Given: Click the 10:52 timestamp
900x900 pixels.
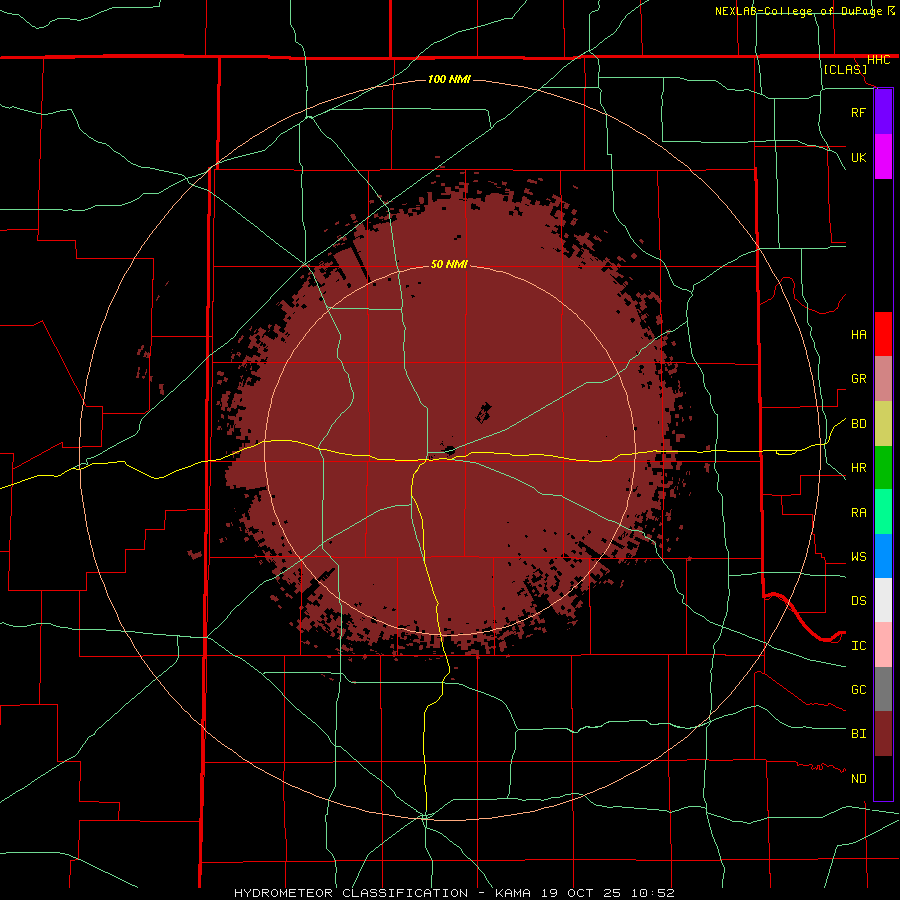Looking at the screenshot, I should point(653,893).
